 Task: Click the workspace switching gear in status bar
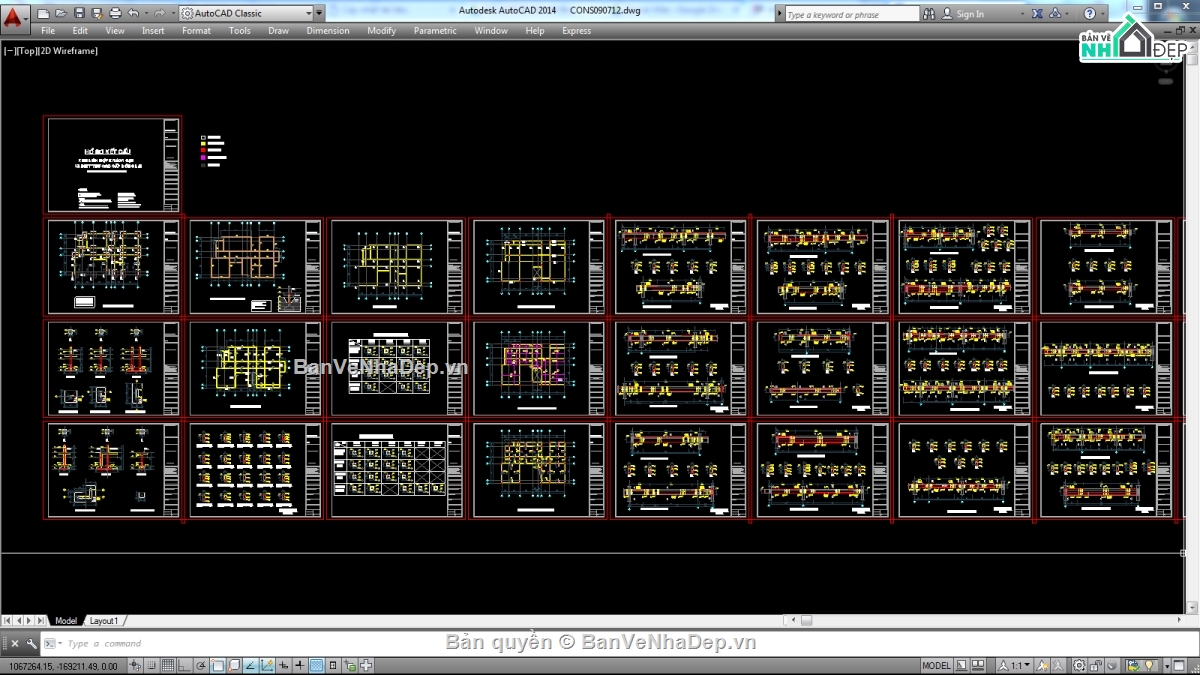(x=1078, y=665)
